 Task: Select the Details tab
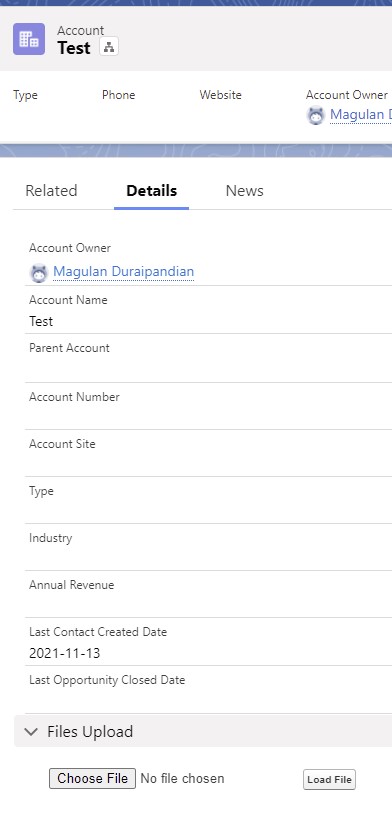(x=151, y=191)
